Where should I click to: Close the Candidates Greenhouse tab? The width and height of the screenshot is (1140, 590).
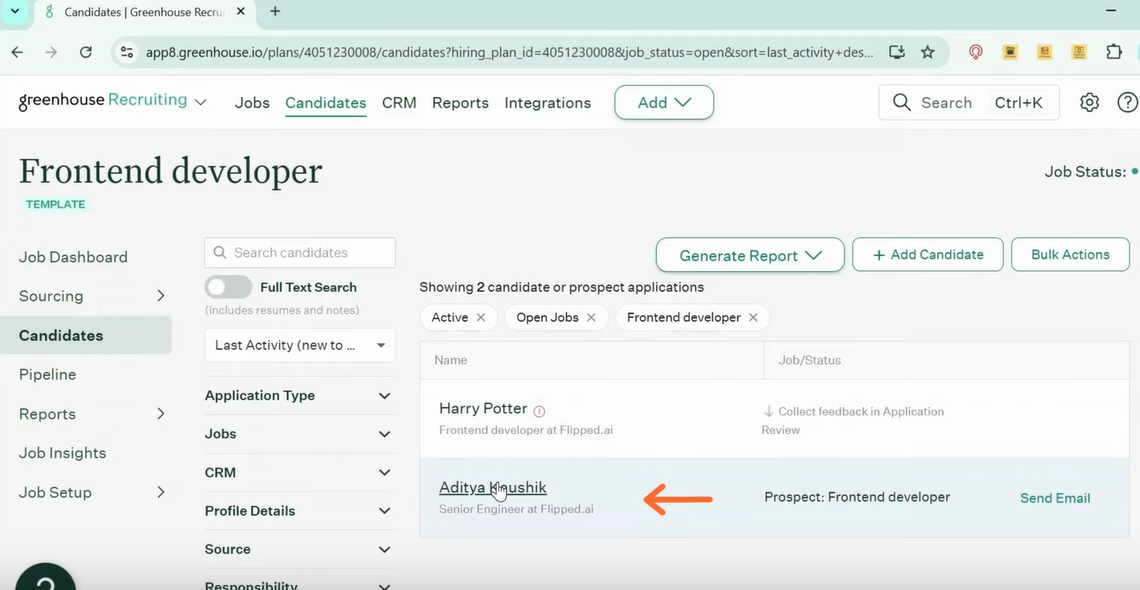click(x=241, y=12)
